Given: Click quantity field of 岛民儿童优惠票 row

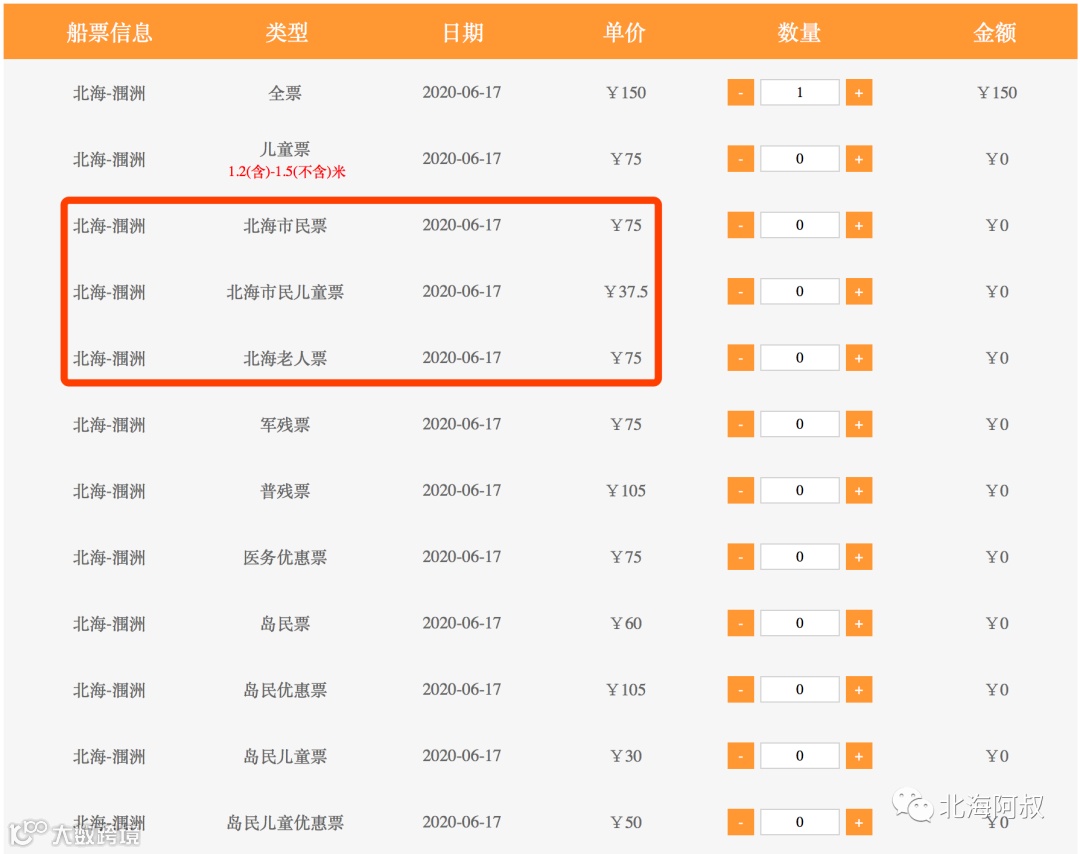Looking at the screenshot, I should 800,822.
